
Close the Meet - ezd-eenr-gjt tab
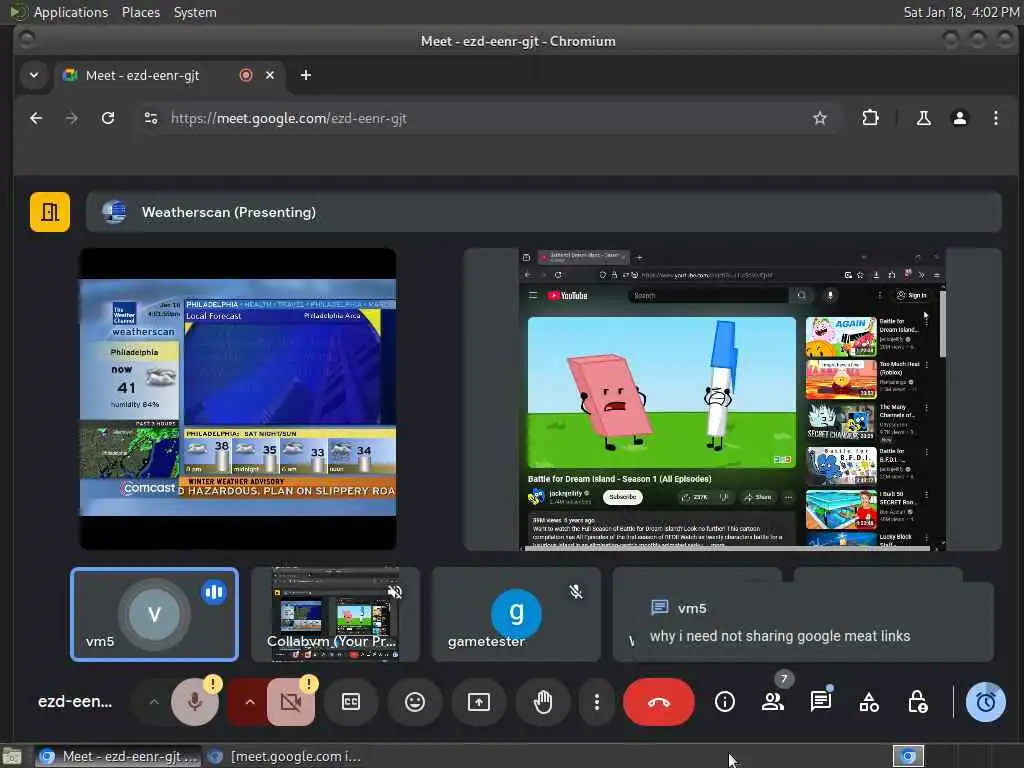click(x=270, y=75)
